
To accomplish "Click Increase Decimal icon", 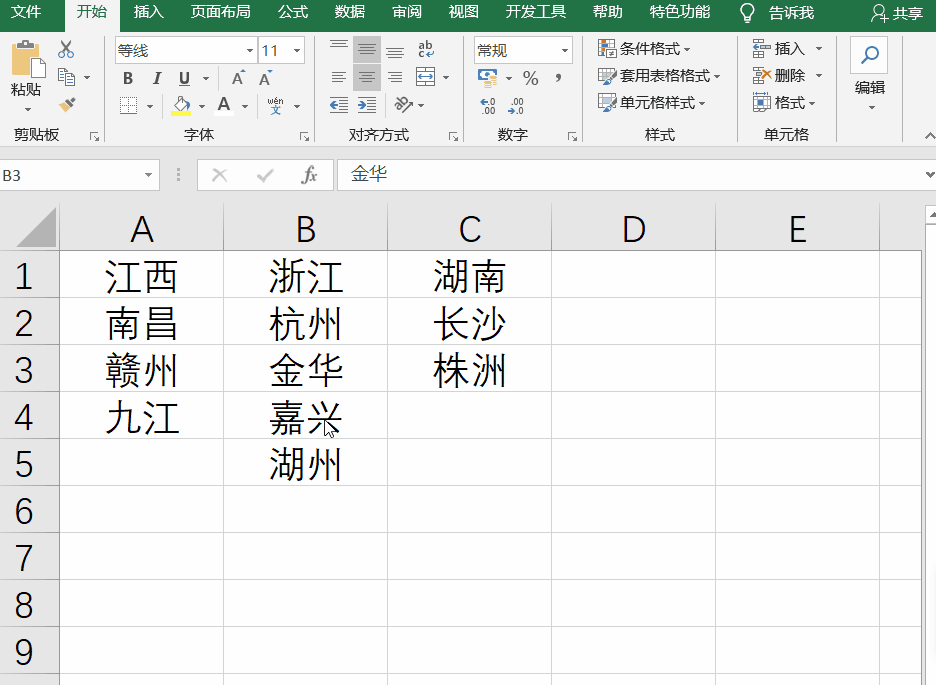I will [488, 106].
